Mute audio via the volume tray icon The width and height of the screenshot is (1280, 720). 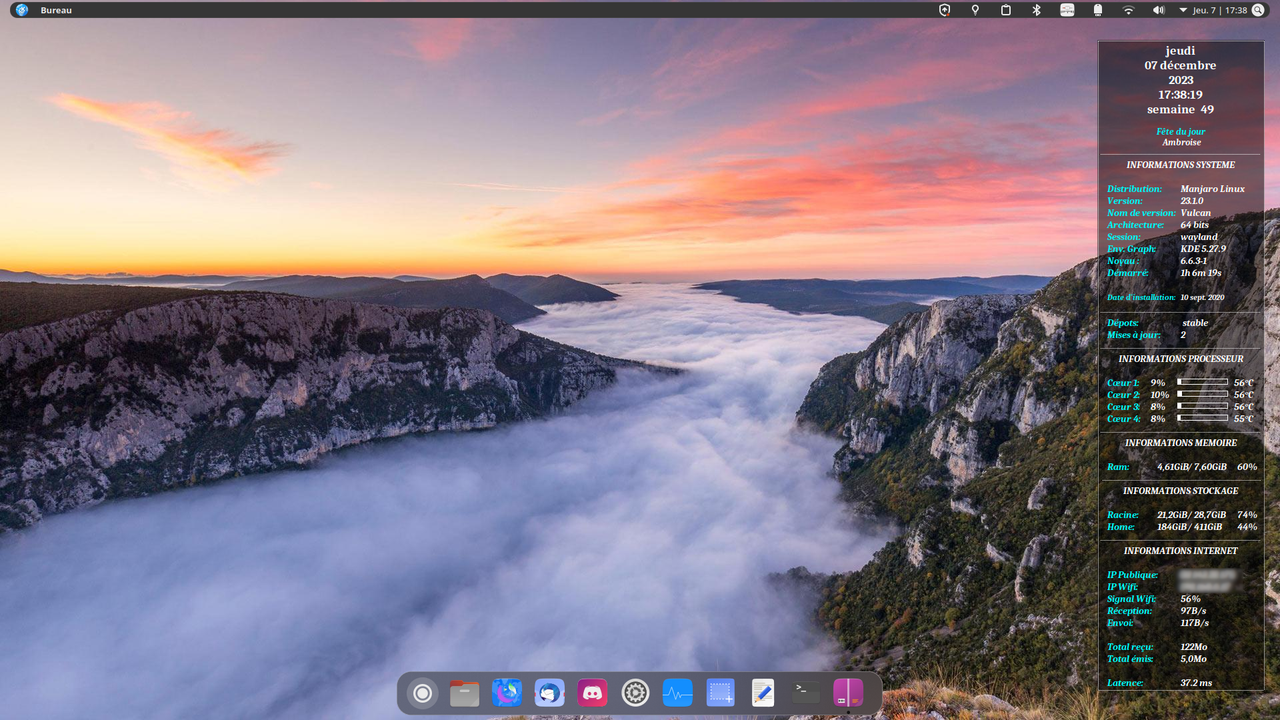(1160, 10)
